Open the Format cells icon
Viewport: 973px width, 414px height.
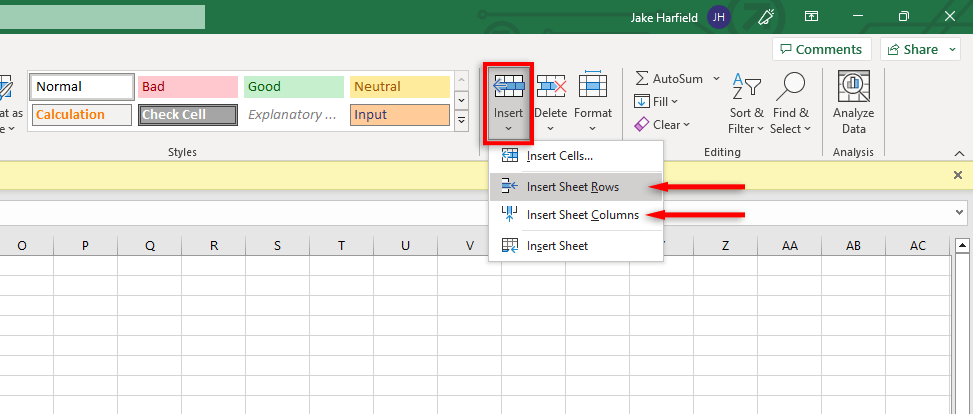(x=593, y=88)
